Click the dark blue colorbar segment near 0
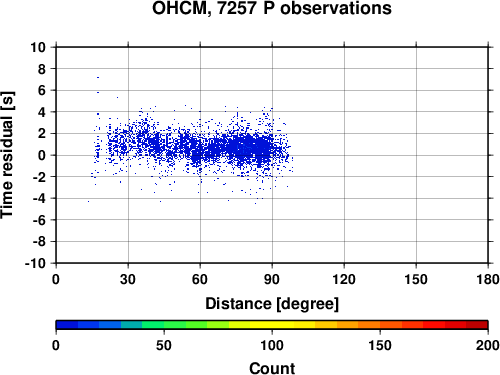 67,325
